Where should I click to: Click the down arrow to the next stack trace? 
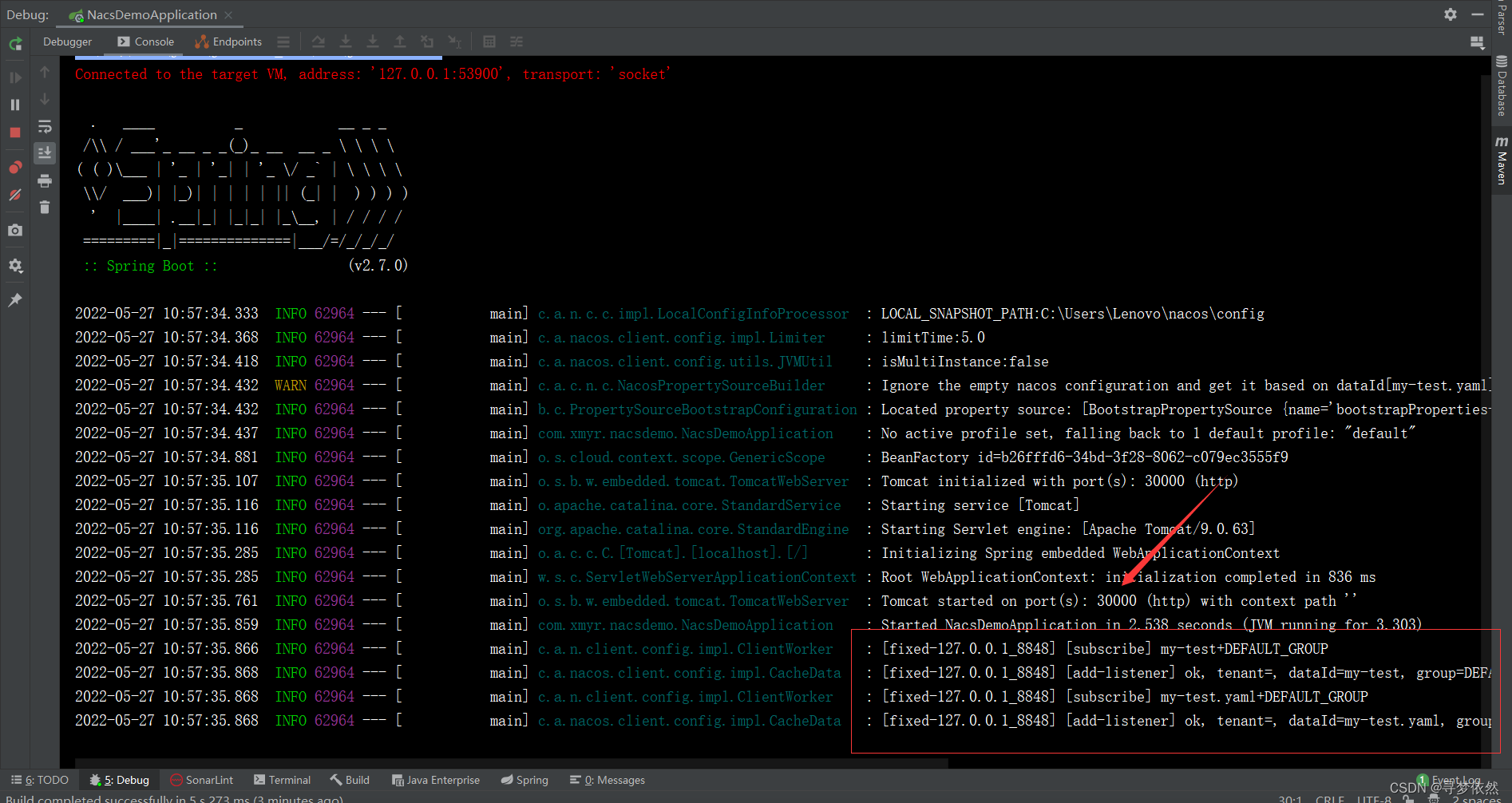click(45, 99)
